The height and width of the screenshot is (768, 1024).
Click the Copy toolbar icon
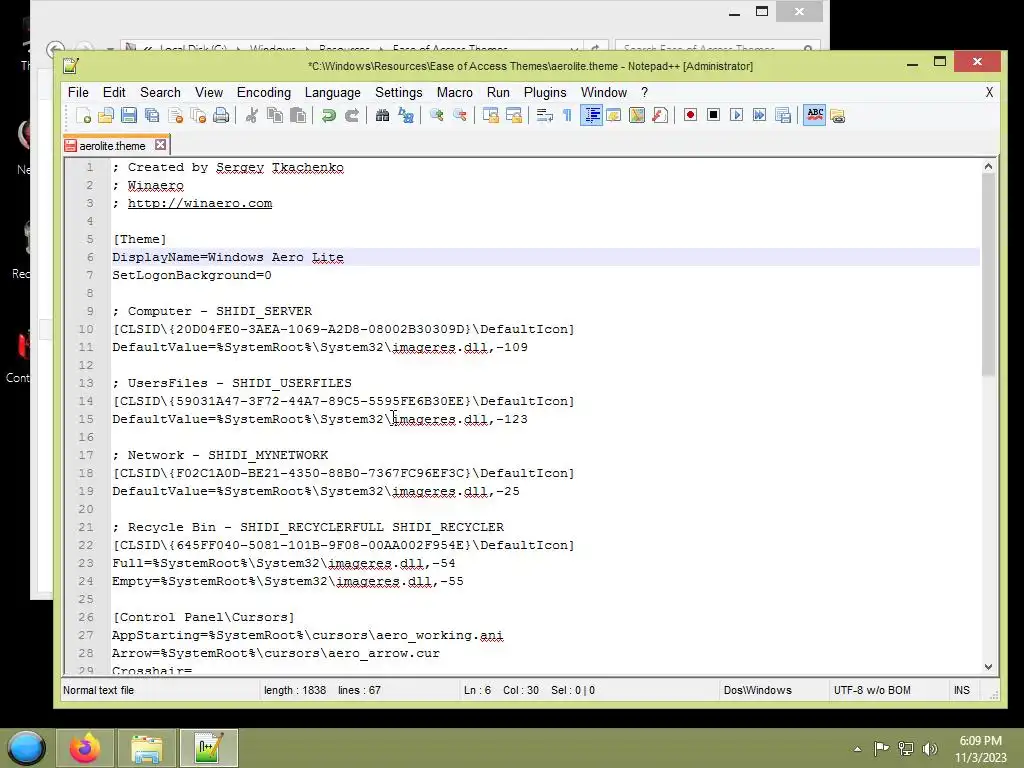coord(275,116)
